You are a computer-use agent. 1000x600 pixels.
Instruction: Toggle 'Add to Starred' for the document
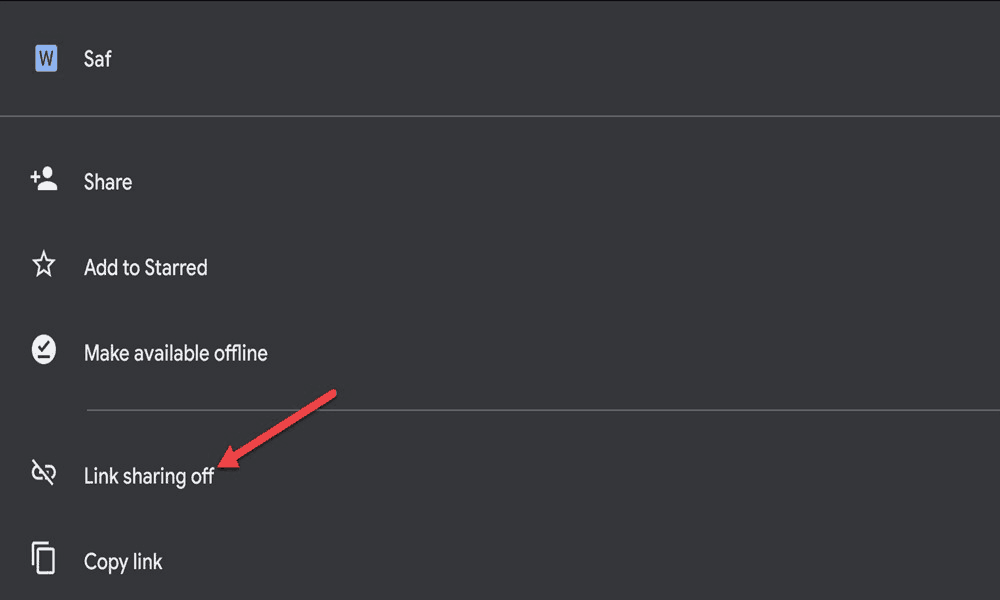point(500,267)
